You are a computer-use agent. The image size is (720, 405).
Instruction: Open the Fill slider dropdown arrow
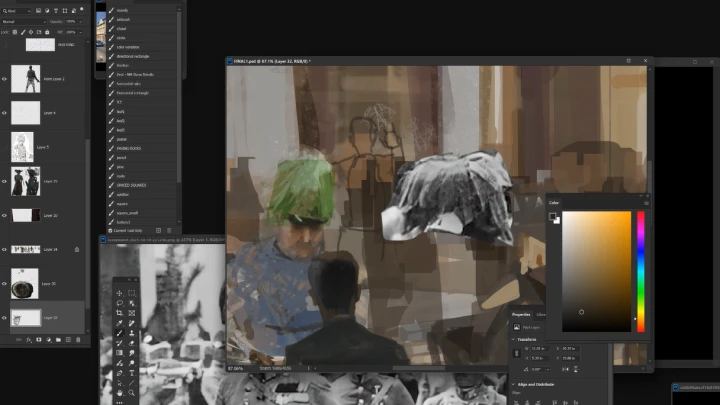click(81, 32)
